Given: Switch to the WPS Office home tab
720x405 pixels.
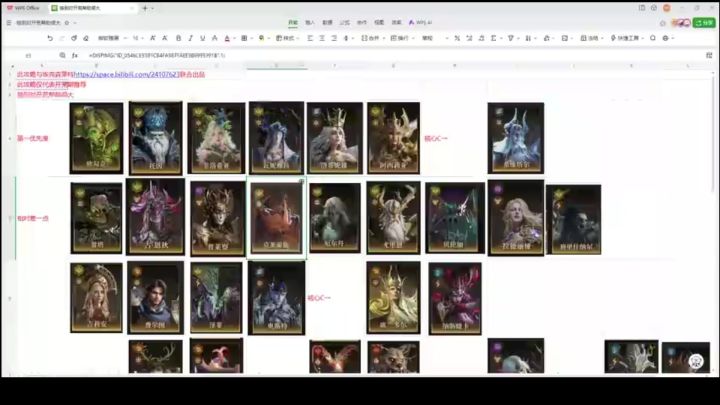Looking at the screenshot, I should coord(23,8).
